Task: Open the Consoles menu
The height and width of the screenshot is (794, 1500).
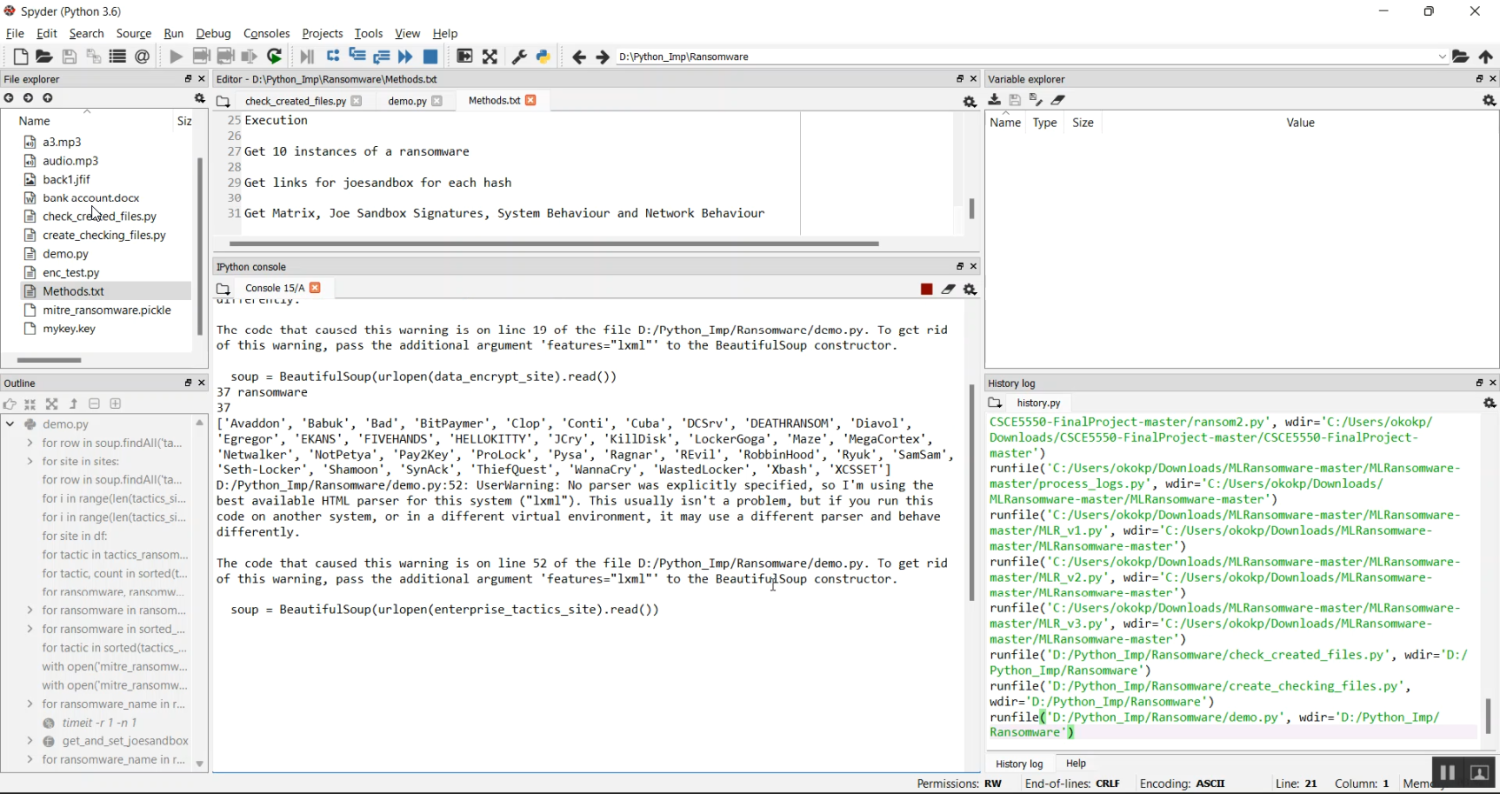Action: pos(265,33)
